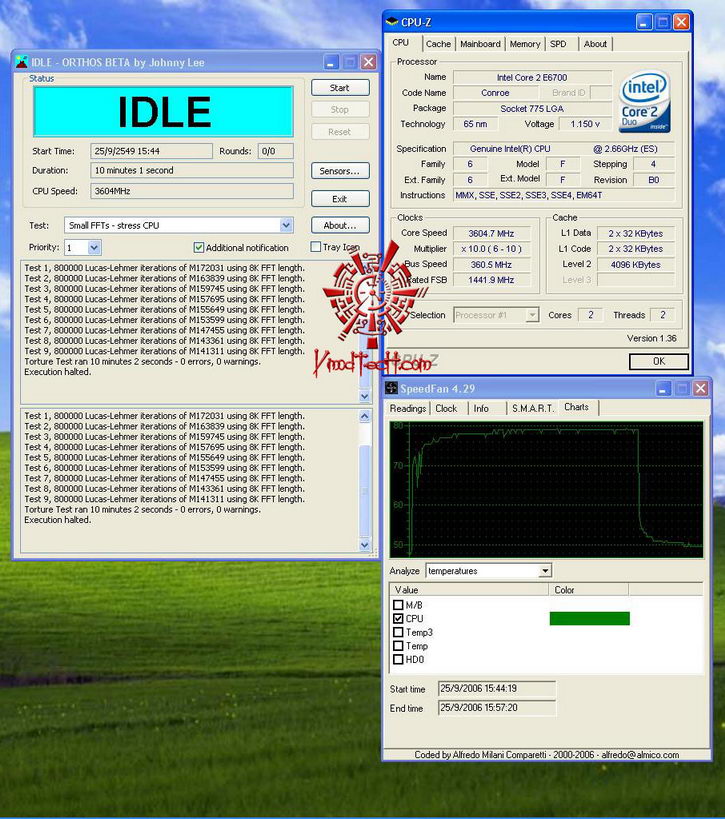Switch to the Cache tab in CPU-Z
The image size is (725, 819).
pyautogui.click(x=438, y=44)
